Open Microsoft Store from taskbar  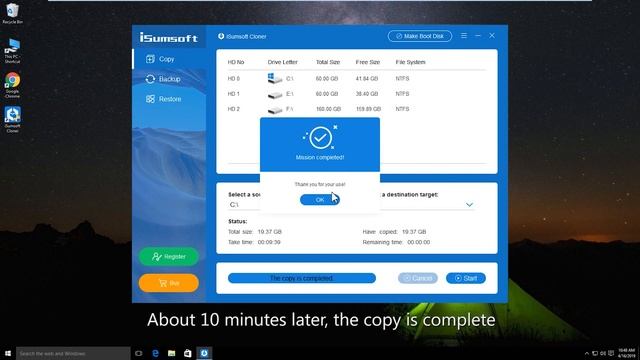188,353
